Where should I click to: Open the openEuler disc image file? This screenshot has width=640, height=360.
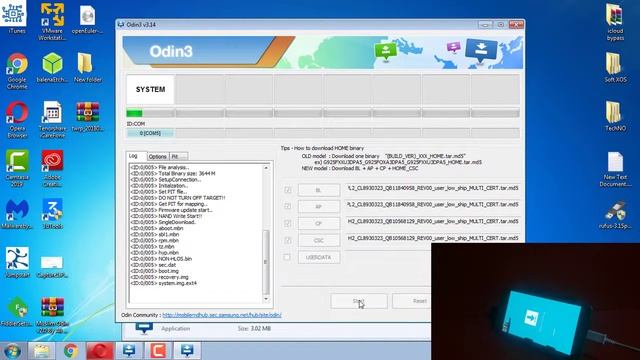(87, 20)
